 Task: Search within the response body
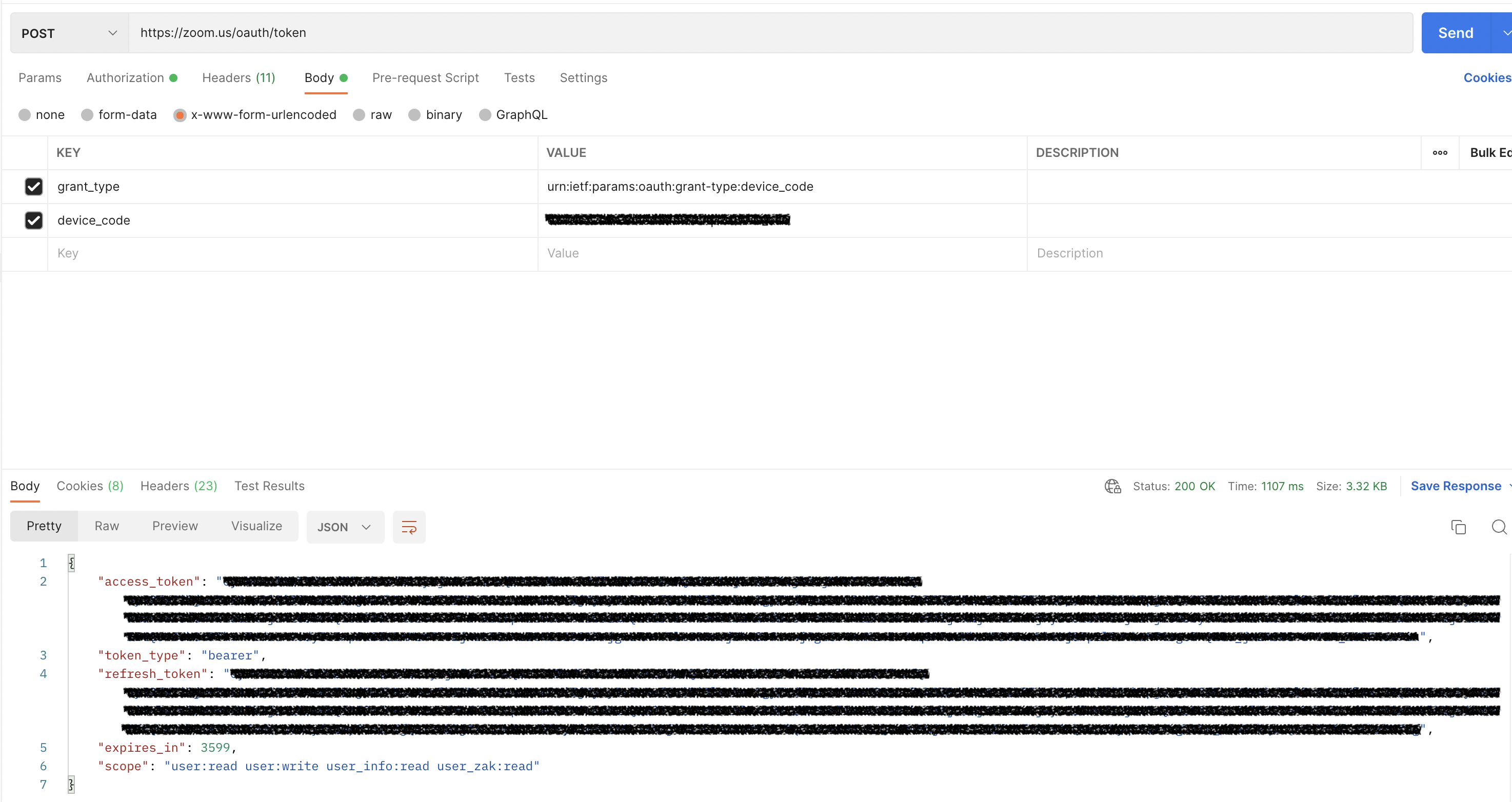point(1499,527)
